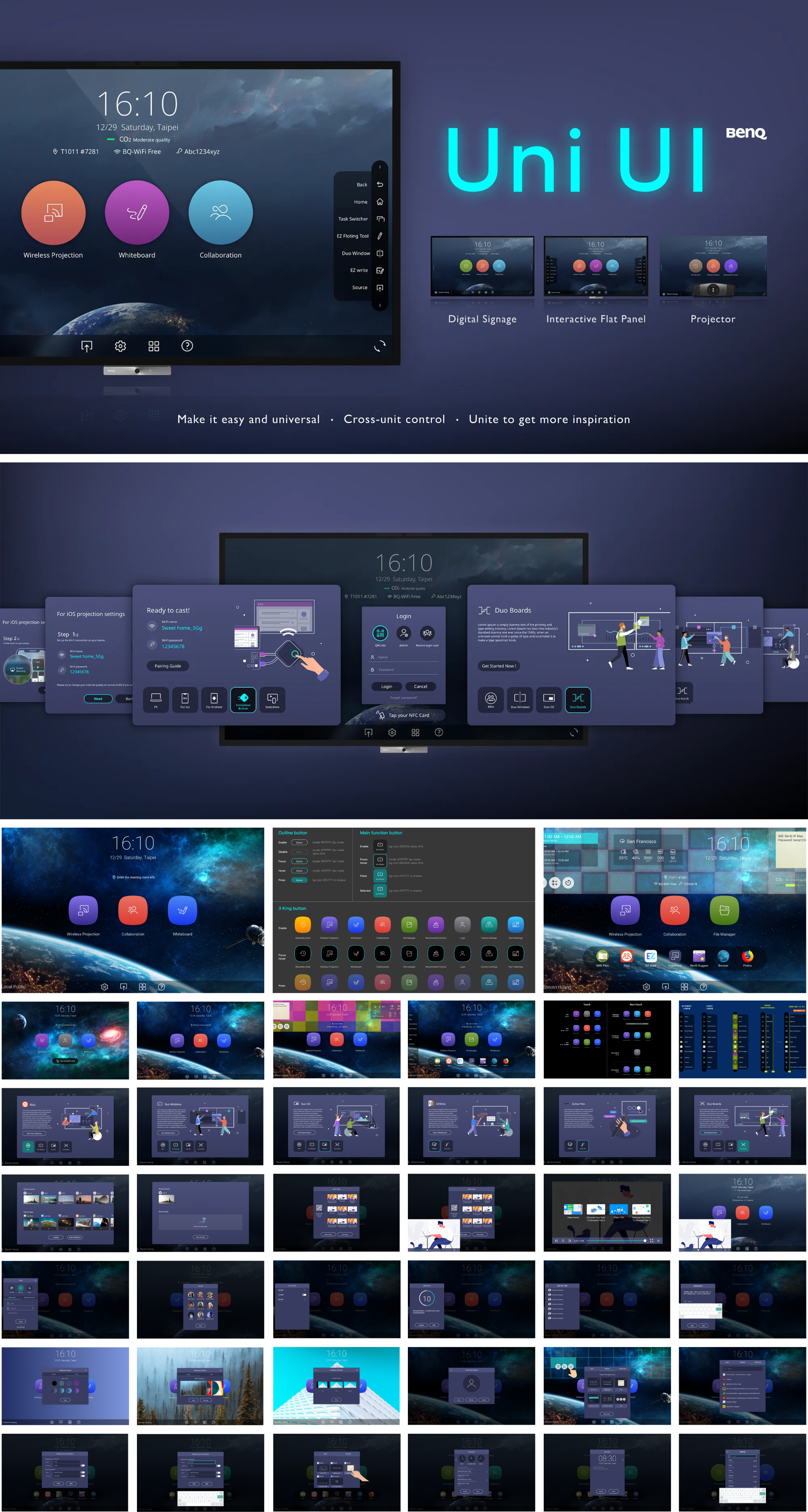Click the Pairing Guide button
Screen dimensions: 808x1512
pos(168,666)
